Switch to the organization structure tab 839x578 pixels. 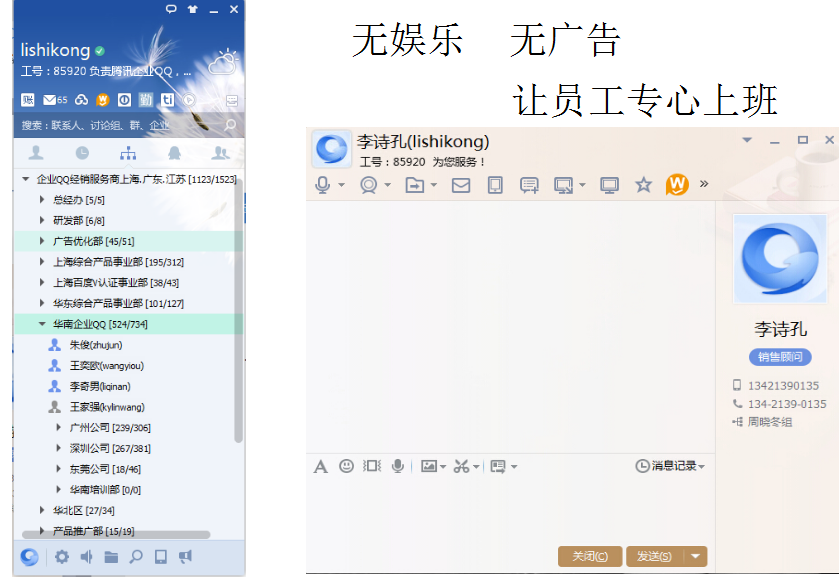click(x=128, y=153)
